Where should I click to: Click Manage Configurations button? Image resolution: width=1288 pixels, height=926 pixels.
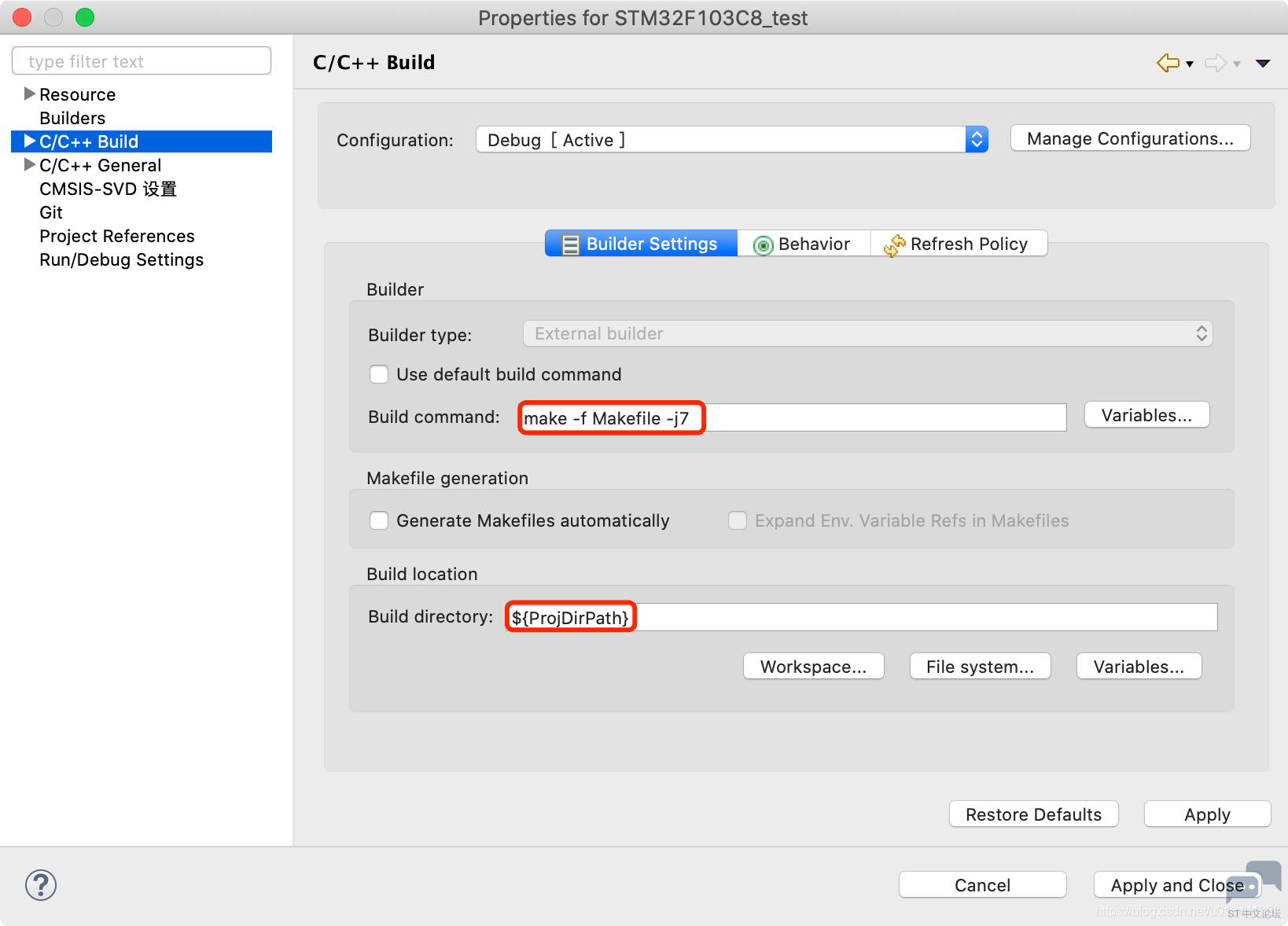[x=1130, y=139]
